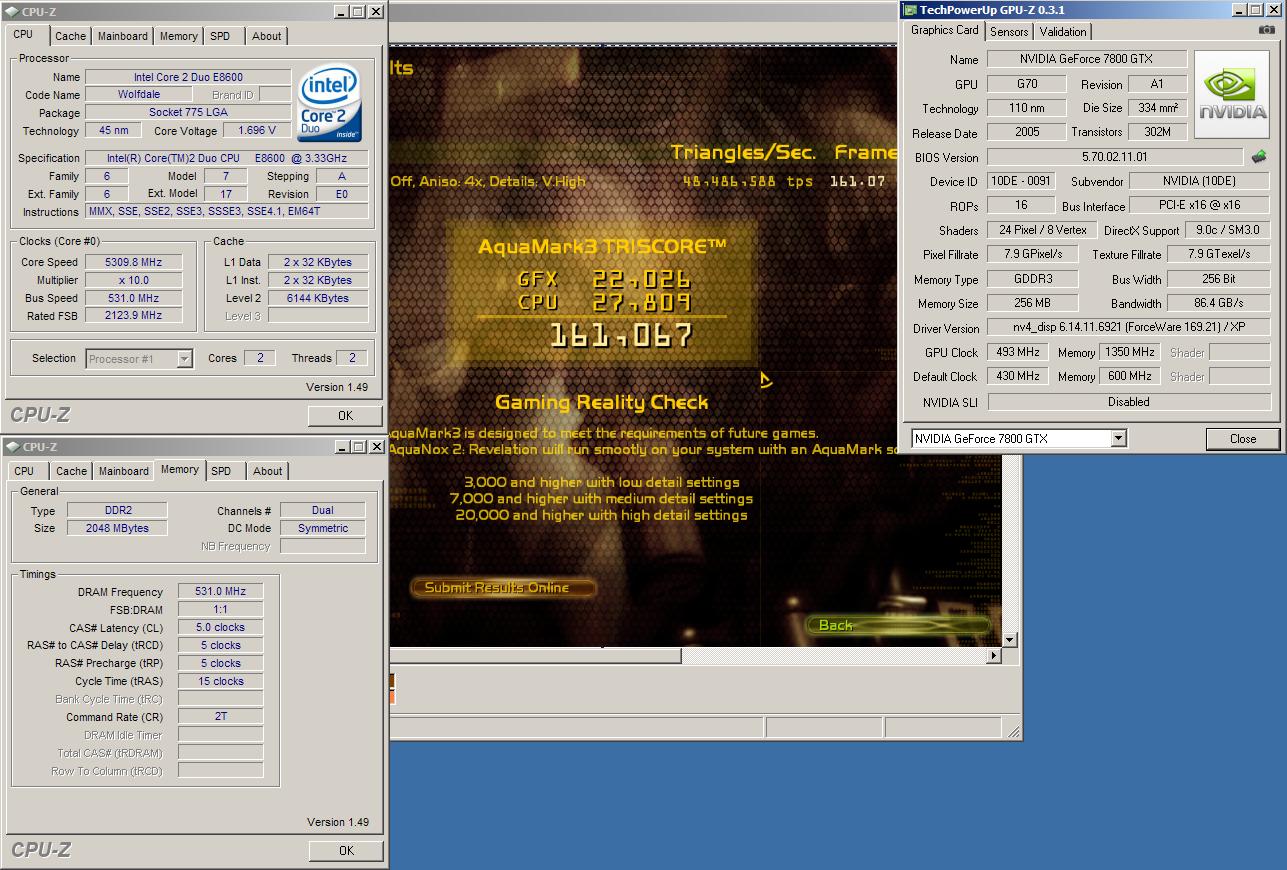Click the Channels # Dual field
The height and width of the screenshot is (870, 1287).
[322, 510]
